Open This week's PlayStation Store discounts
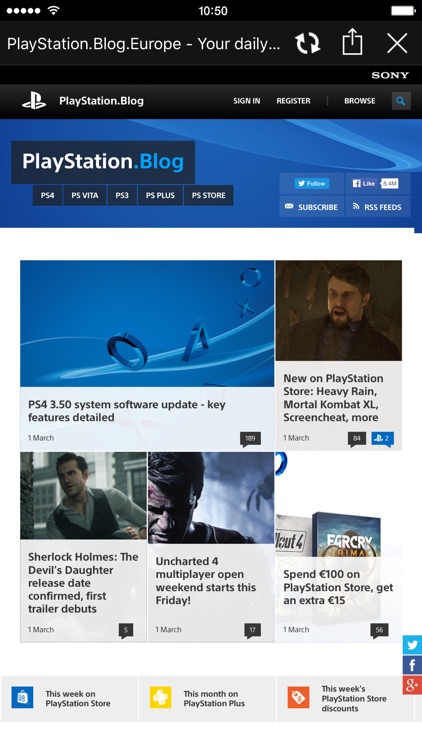Viewport: 422px width, 750px height. click(x=345, y=699)
